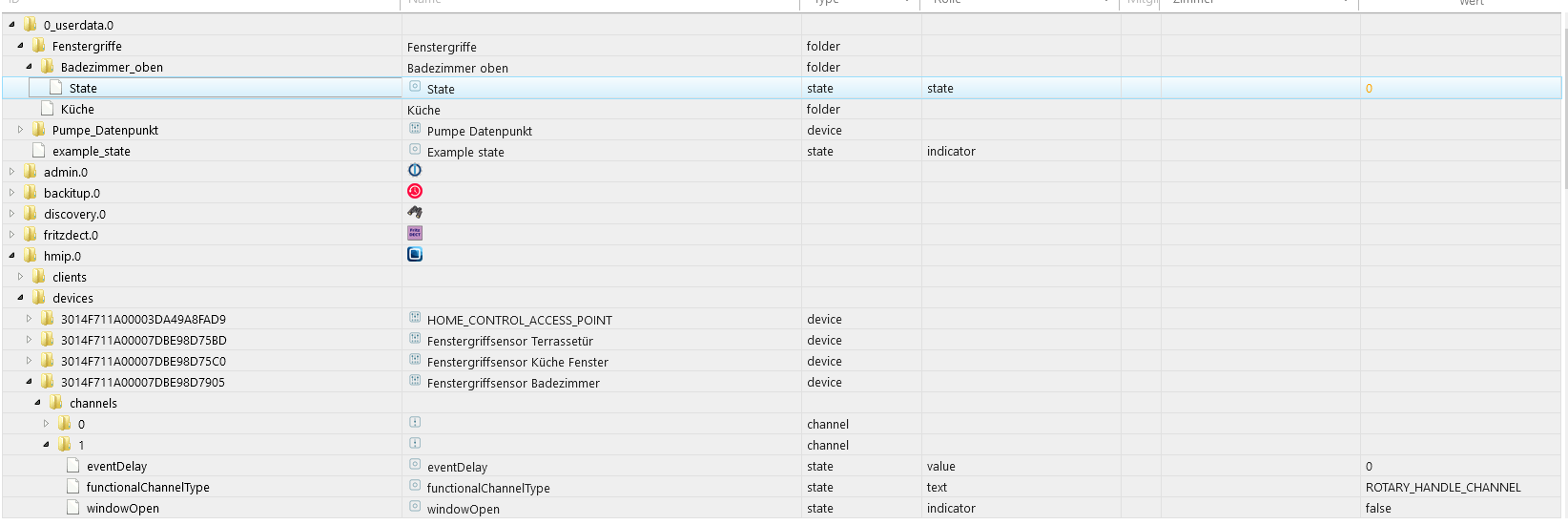Click the channel icon in channel 0 row

pos(415,423)
